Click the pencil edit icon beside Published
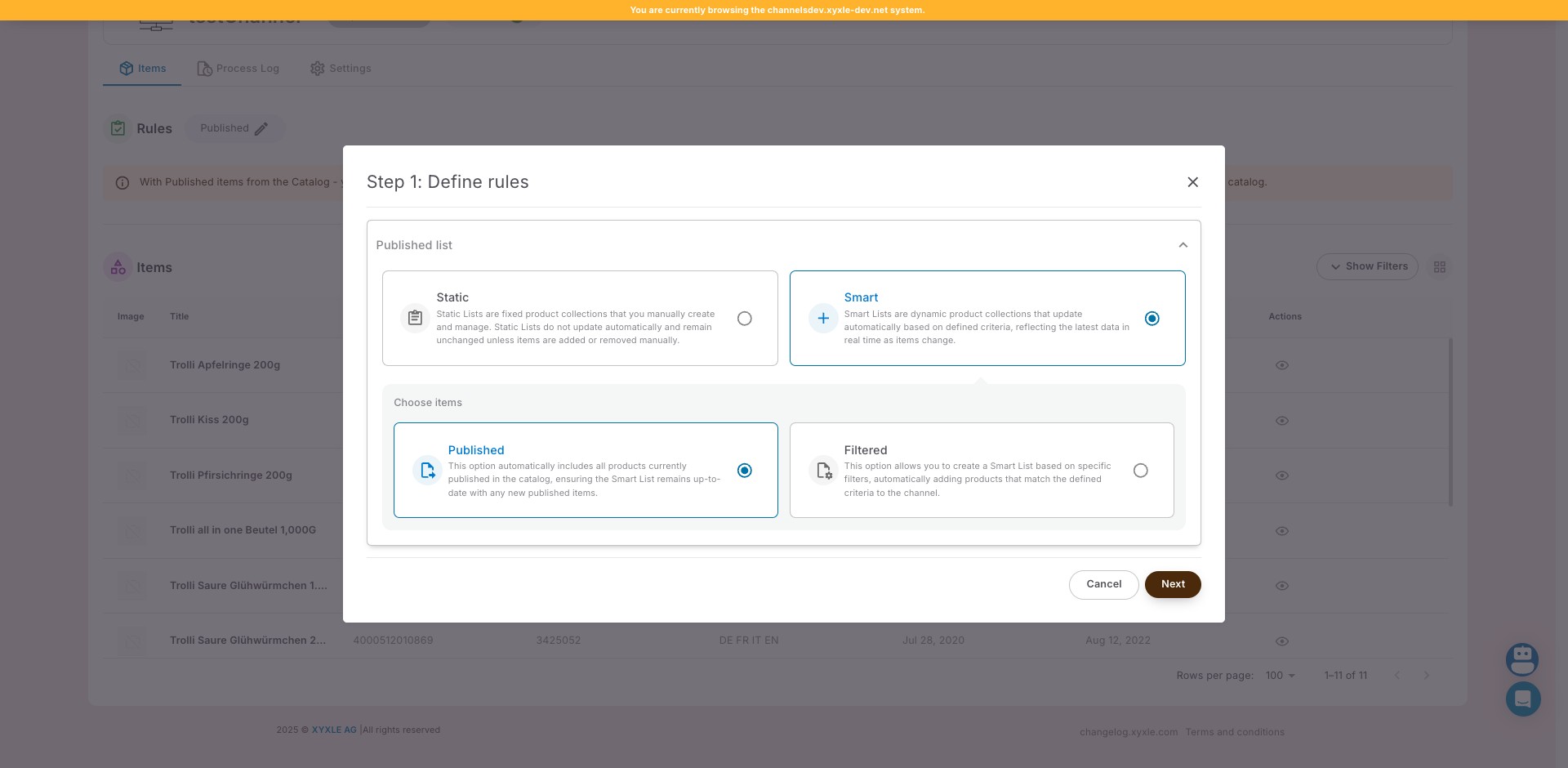Screen dimensions: 1568x768 coord(261,129)
